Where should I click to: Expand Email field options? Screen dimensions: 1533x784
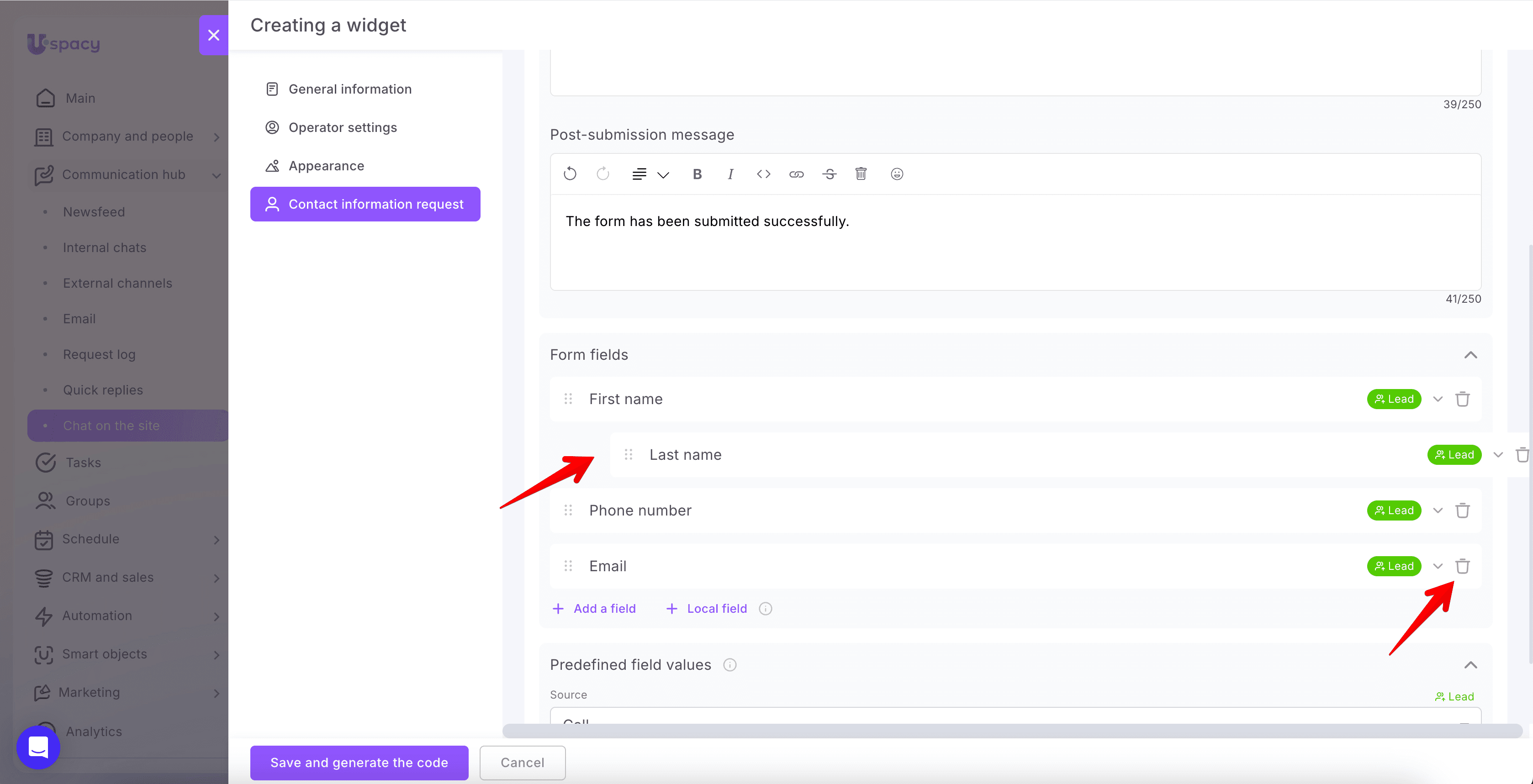click(1438, 566)
